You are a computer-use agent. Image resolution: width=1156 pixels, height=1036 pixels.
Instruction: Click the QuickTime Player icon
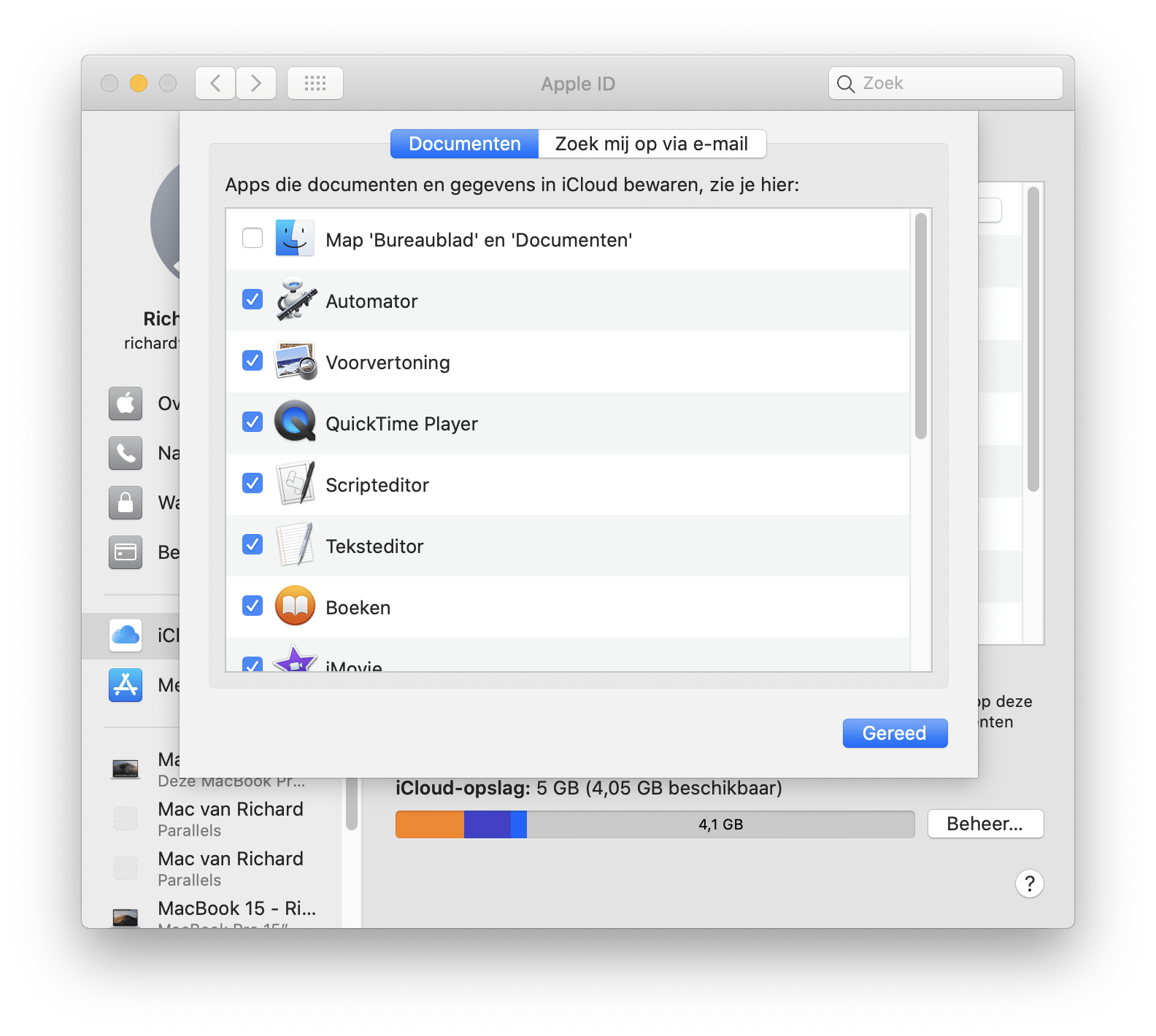click(x=295, y=421)
